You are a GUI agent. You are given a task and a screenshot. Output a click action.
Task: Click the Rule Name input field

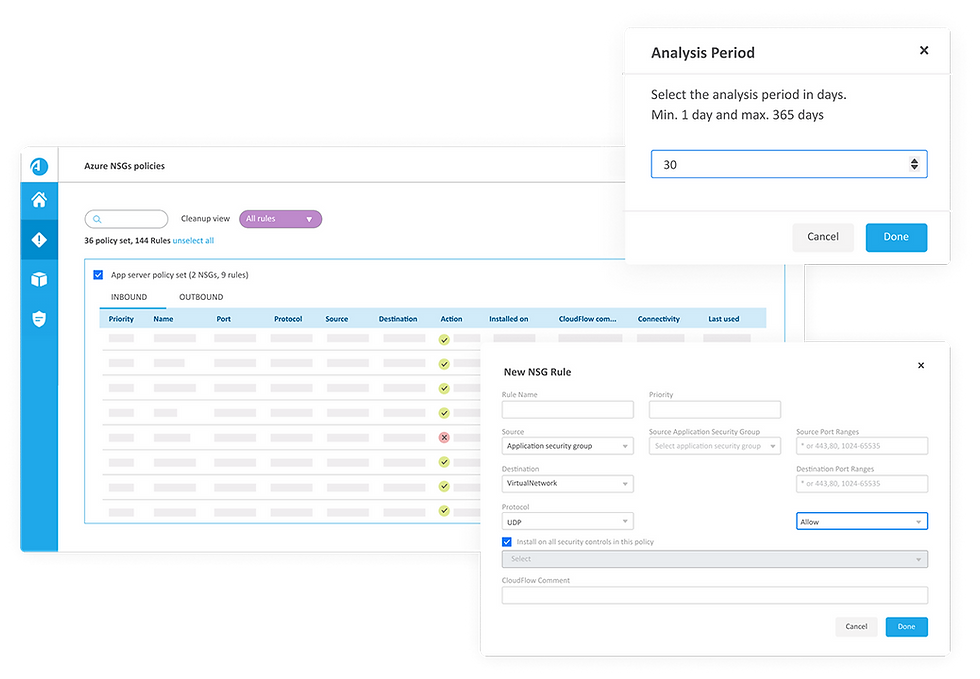point(567,409)
